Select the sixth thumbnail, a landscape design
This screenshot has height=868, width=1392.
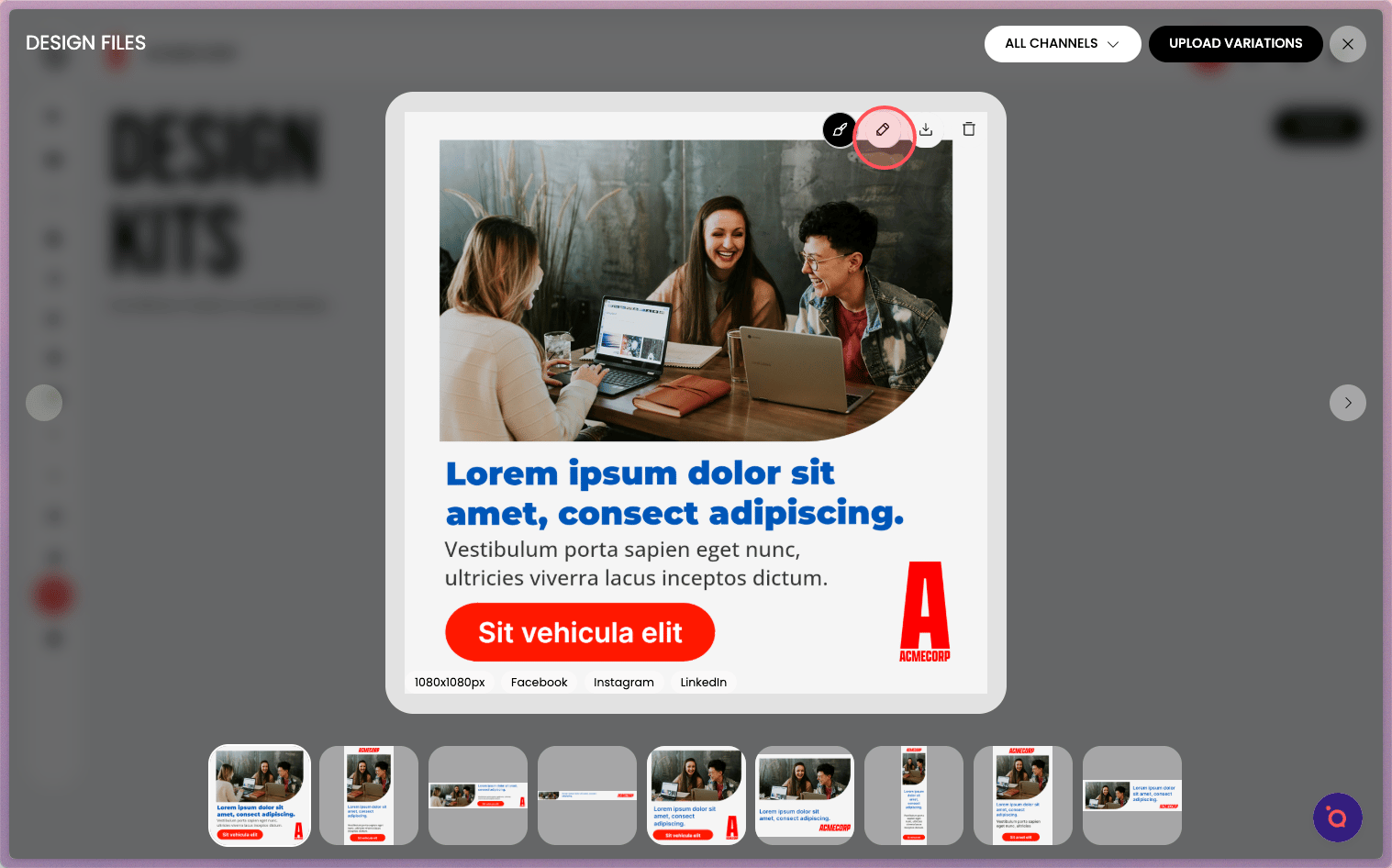coord(805,796)
